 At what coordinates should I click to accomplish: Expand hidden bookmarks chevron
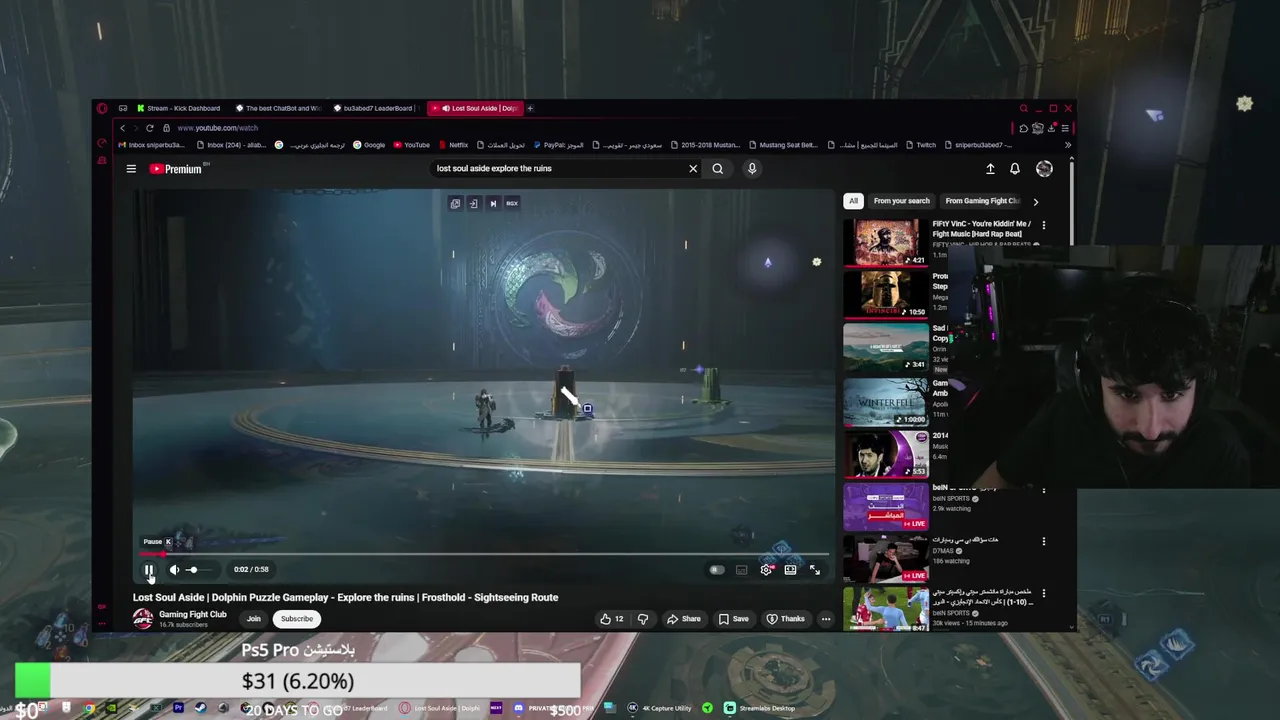pyautogui.click(x=1067, y=145)
